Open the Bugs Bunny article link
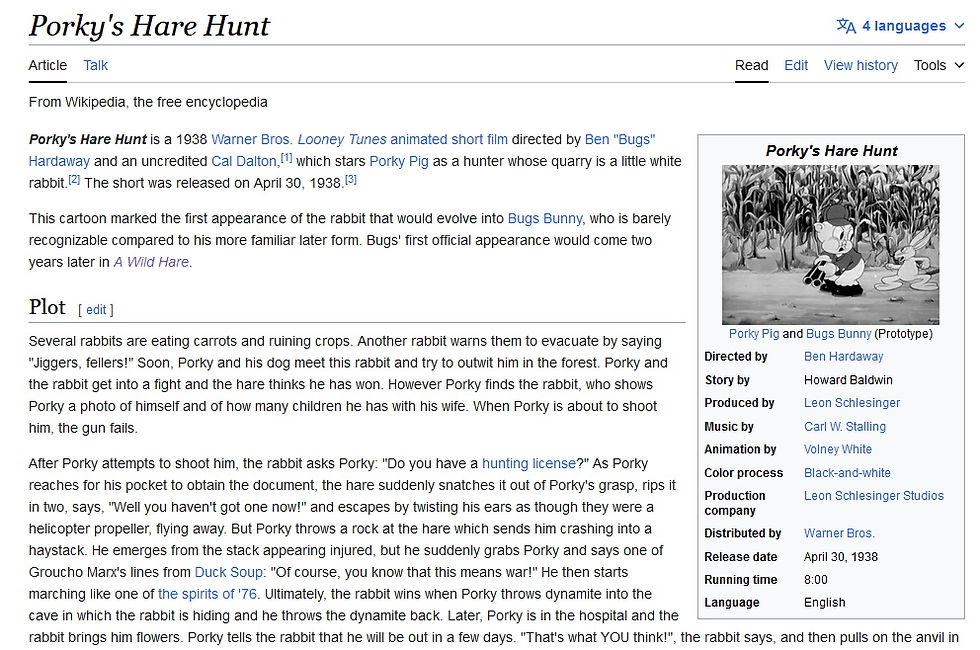The height and width of the screenshot is (650, 980). [544, 217]
